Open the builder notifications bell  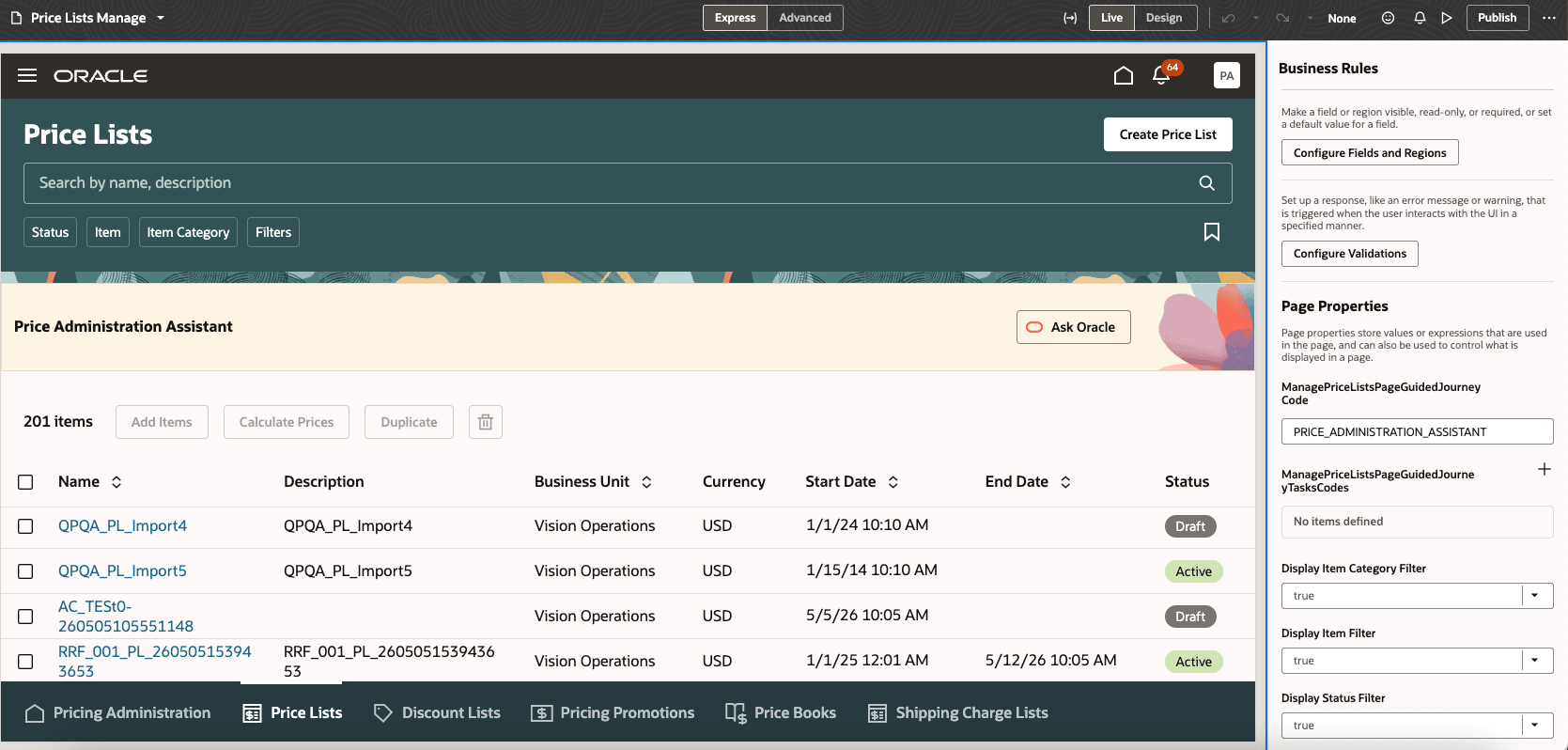tap(1420, 18)
